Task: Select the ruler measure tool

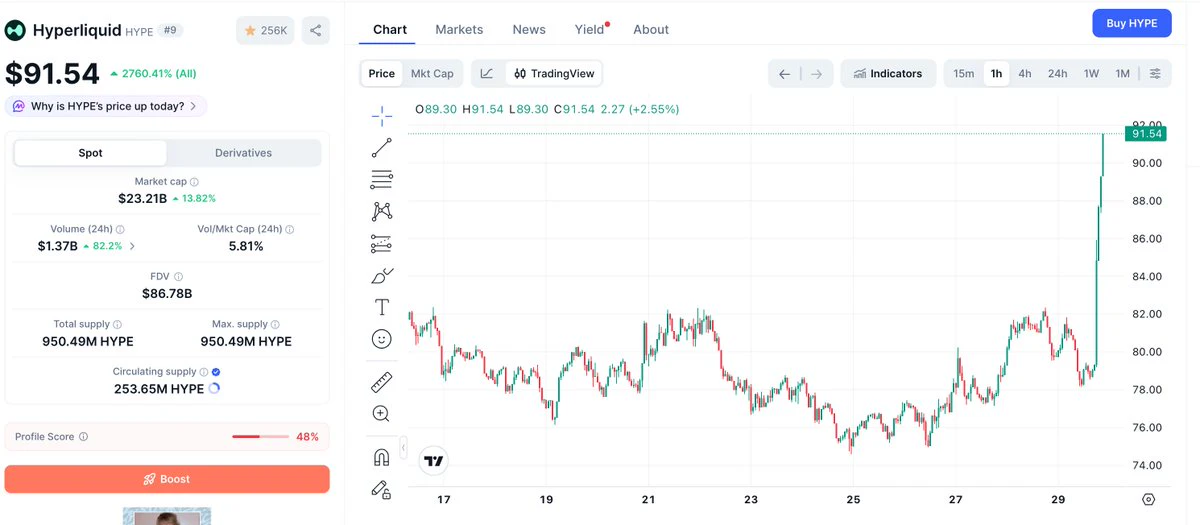Action: point(381,382)
